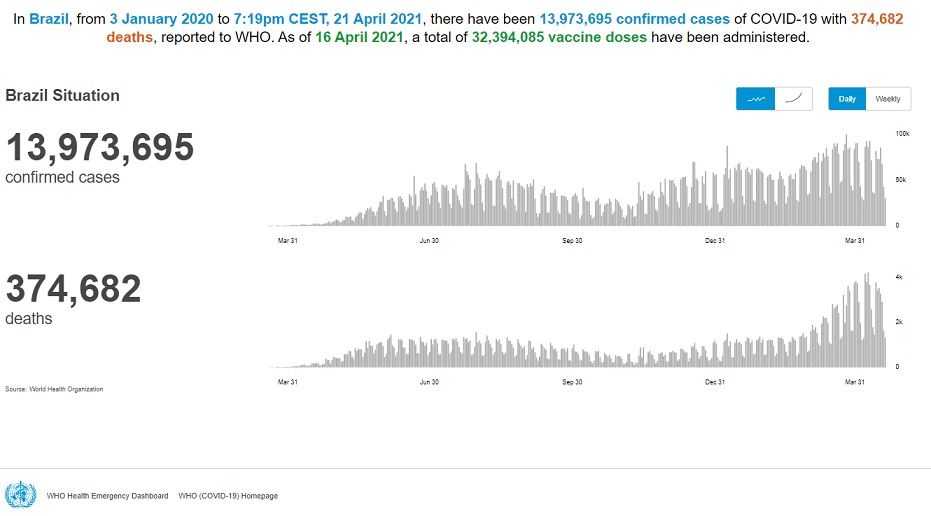Click the WHO emblem logo in footer
The height and width of the screenshot is (516, 931).
click(21, 495)
